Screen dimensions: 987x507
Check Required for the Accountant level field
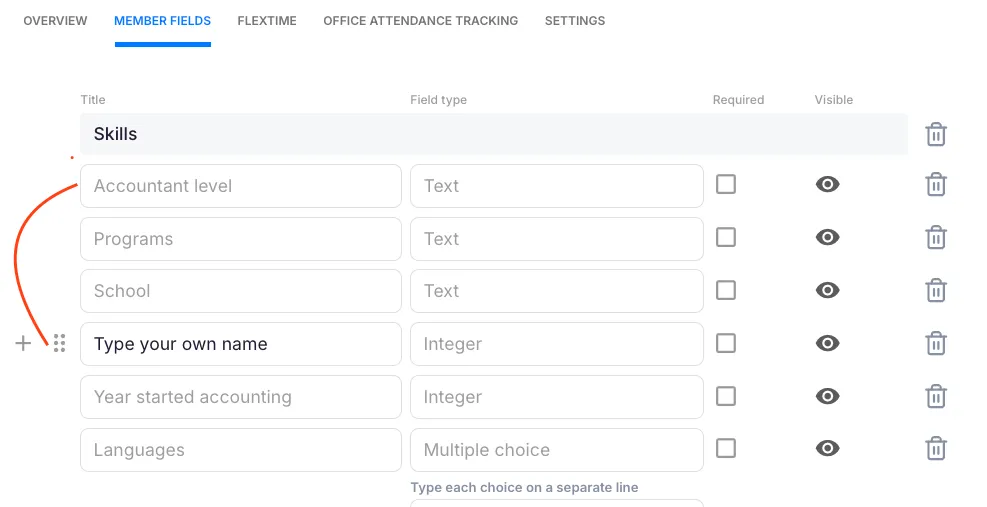coord(726,184)
